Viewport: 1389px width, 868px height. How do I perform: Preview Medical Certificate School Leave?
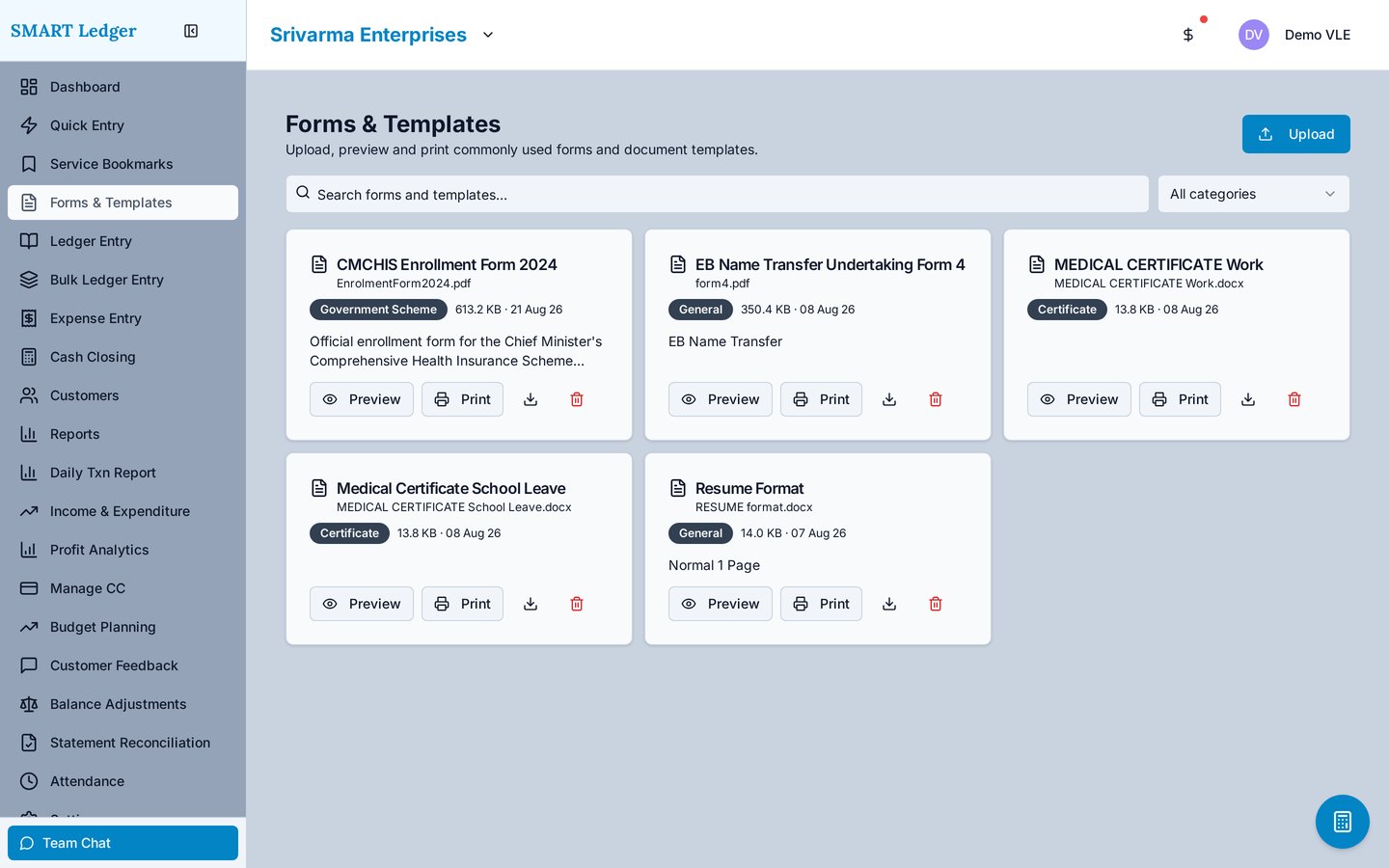(x=362, y=604)
